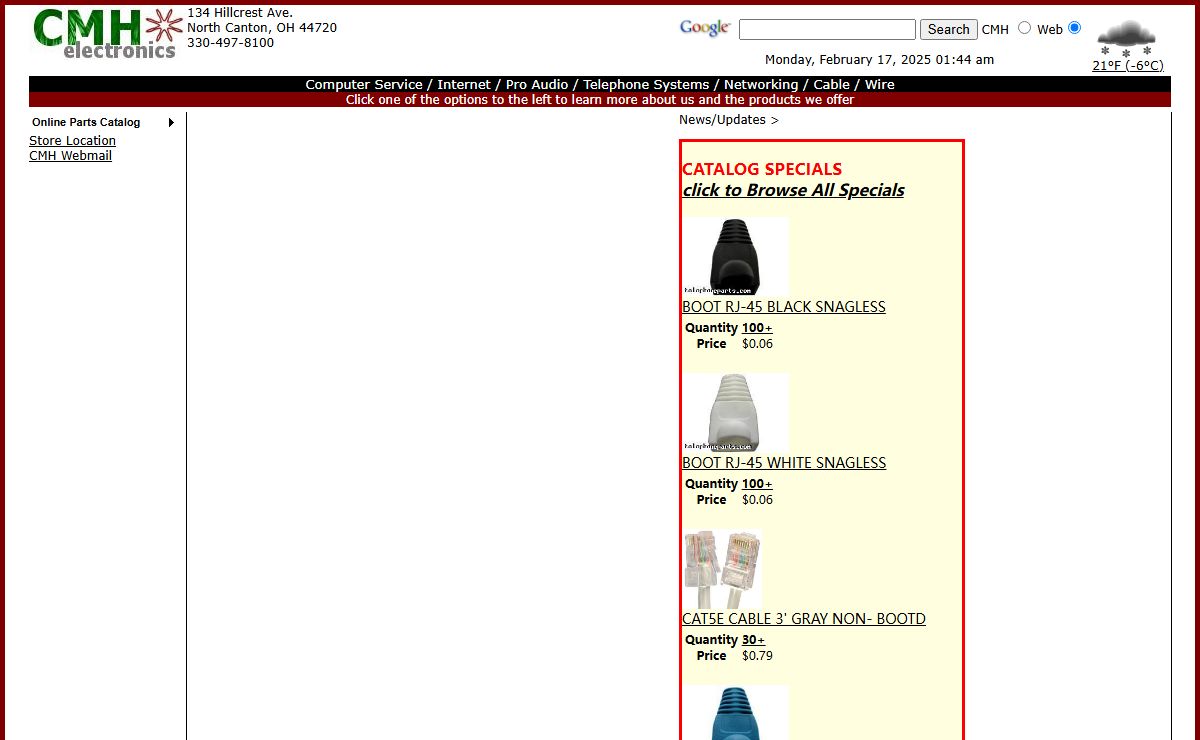The height and width of the screenshot is (740, 1200).
Task: Open CAT5E CABLE 3' GRAY NON- BOOTD link
Action: coord(804,619)
